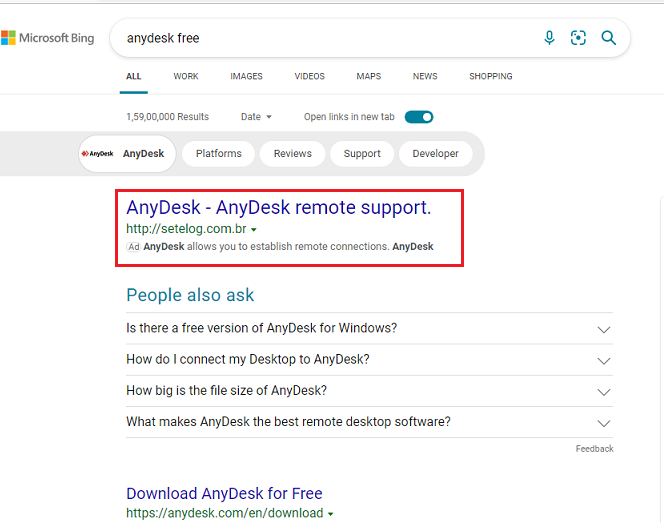
Task: Click the AnyDesk logo chip
Action: [128, 154]
